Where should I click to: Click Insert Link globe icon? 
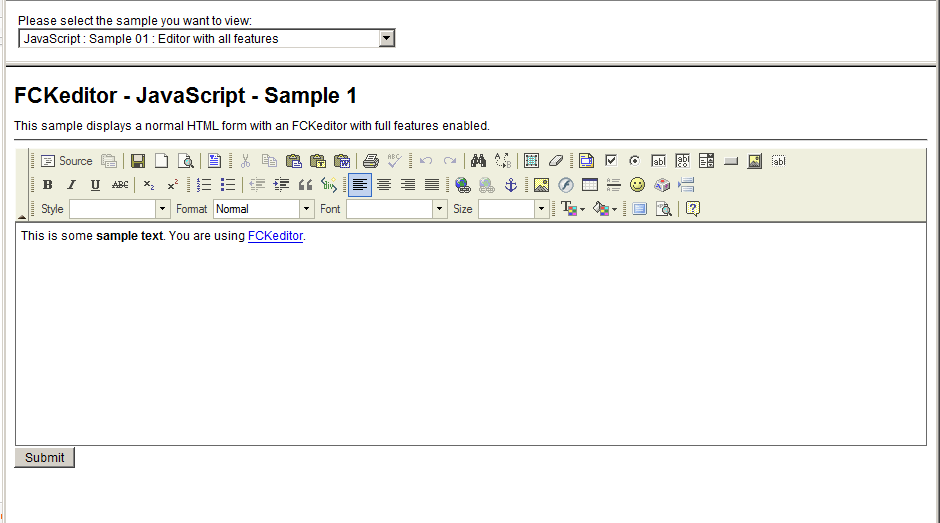click(462, 185)
